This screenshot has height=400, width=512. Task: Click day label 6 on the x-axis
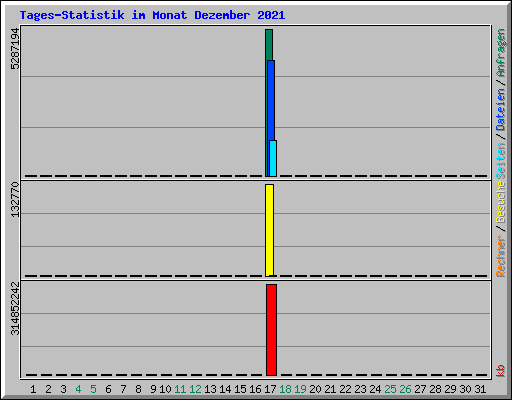click(x=108, y=389)
